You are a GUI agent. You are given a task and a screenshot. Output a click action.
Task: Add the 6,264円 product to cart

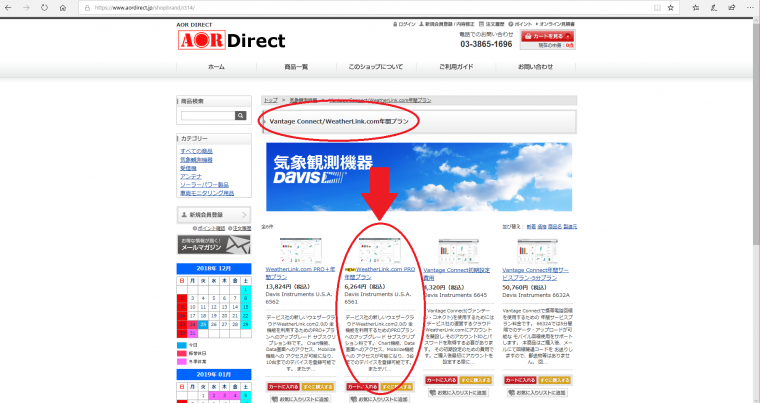point(362,387)
